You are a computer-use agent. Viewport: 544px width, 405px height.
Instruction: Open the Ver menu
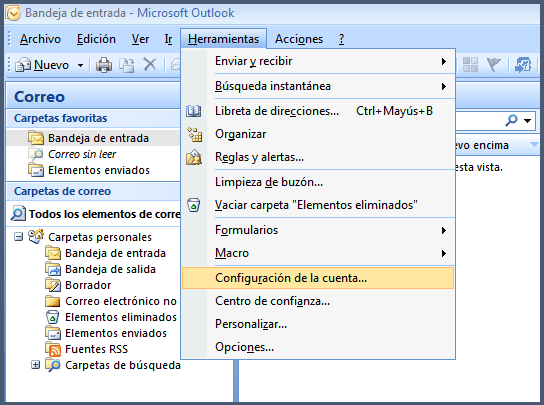tap(140, 39)
